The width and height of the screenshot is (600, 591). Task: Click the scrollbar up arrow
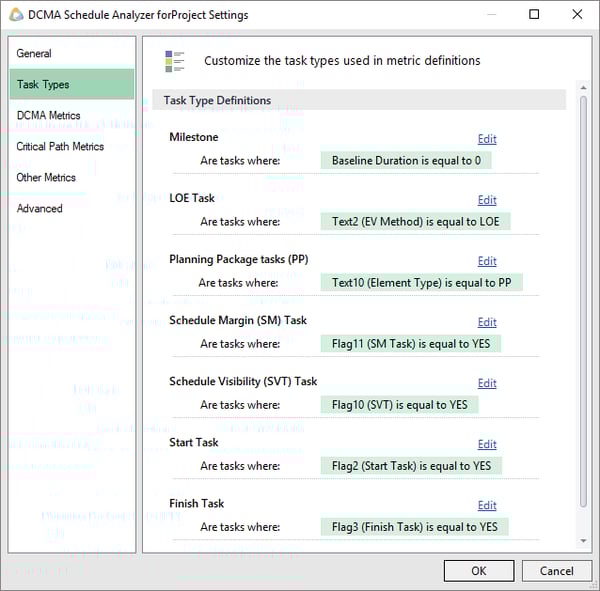pos(583,88)
